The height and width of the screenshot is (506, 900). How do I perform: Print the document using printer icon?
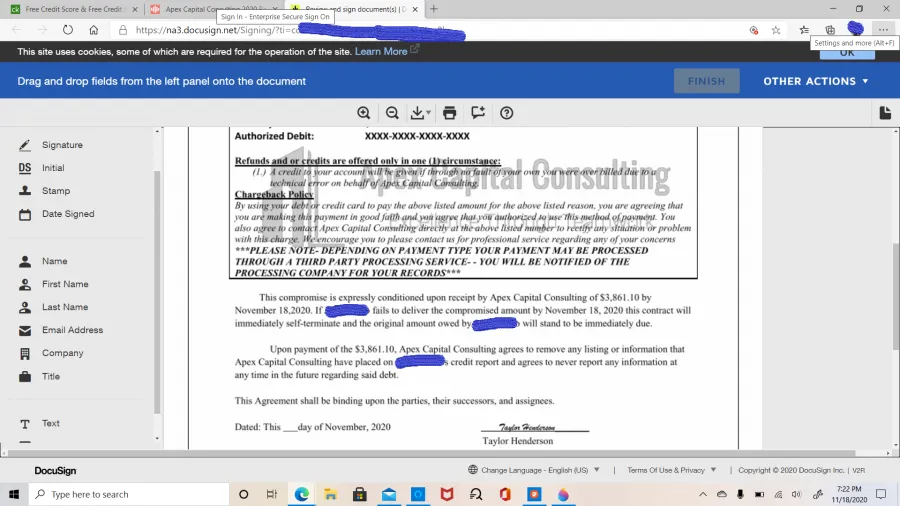(x=449, y=113)
